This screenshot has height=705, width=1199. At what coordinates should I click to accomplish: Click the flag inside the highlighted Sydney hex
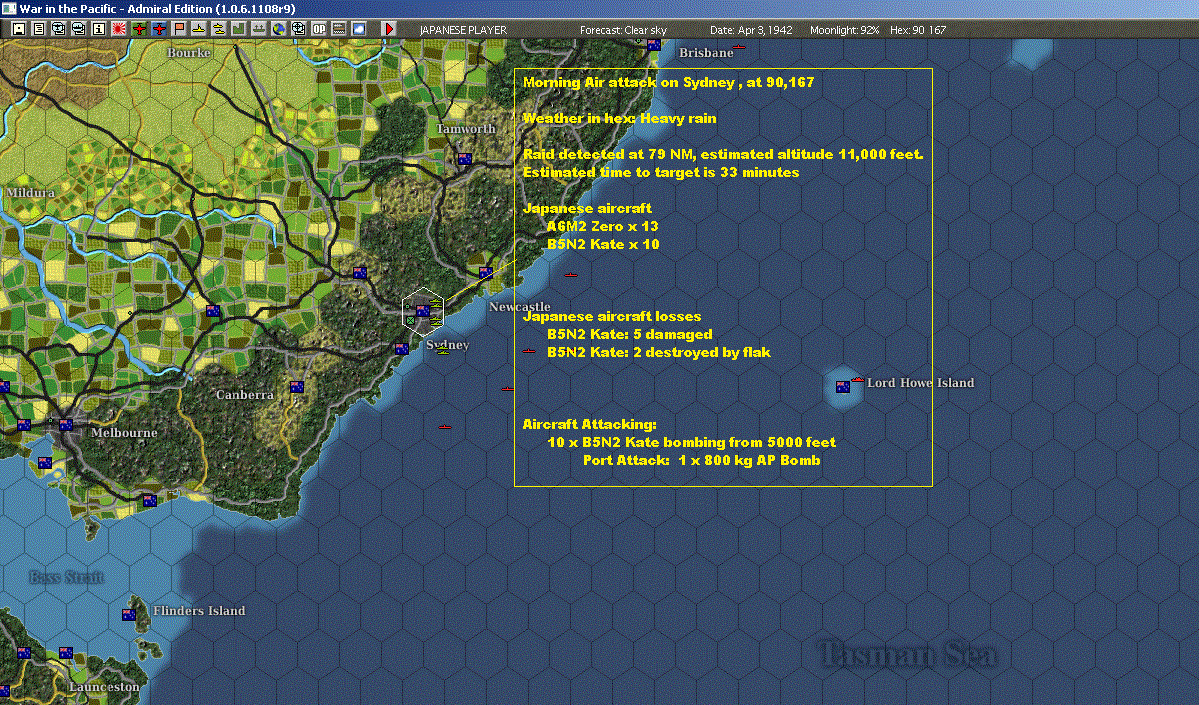click(422, 310)
